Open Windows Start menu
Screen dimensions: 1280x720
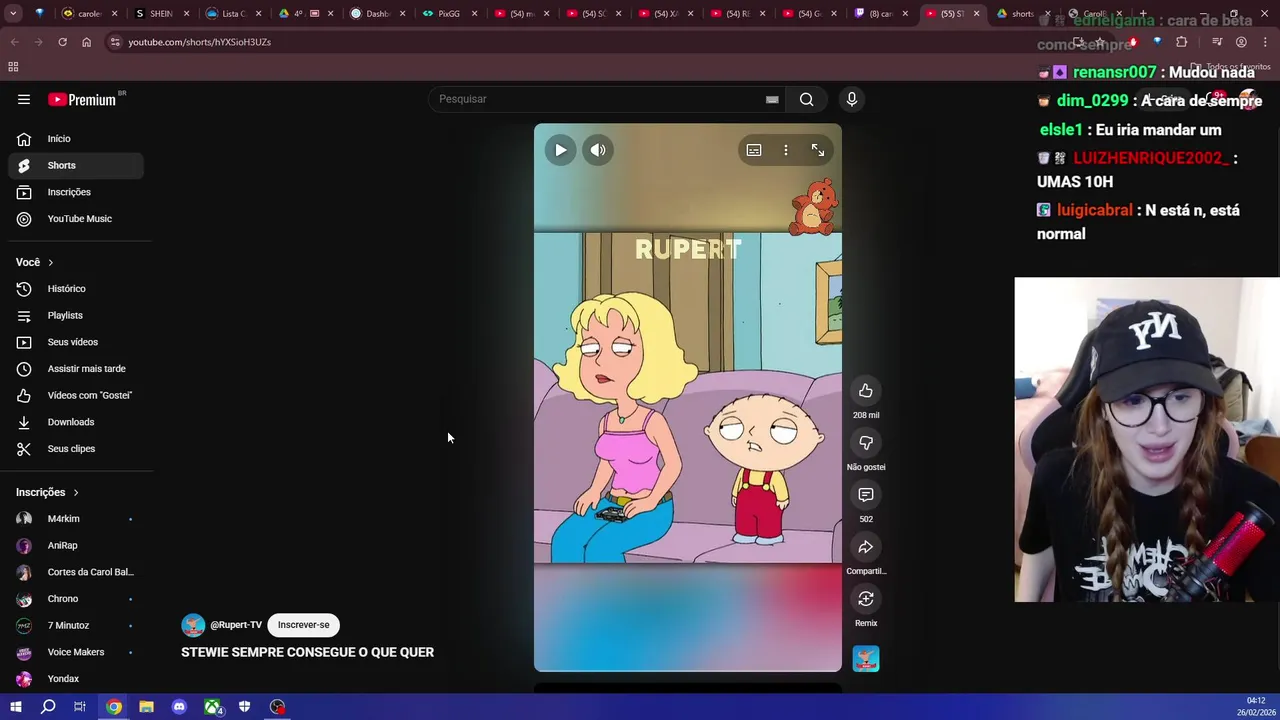[15, 707]
